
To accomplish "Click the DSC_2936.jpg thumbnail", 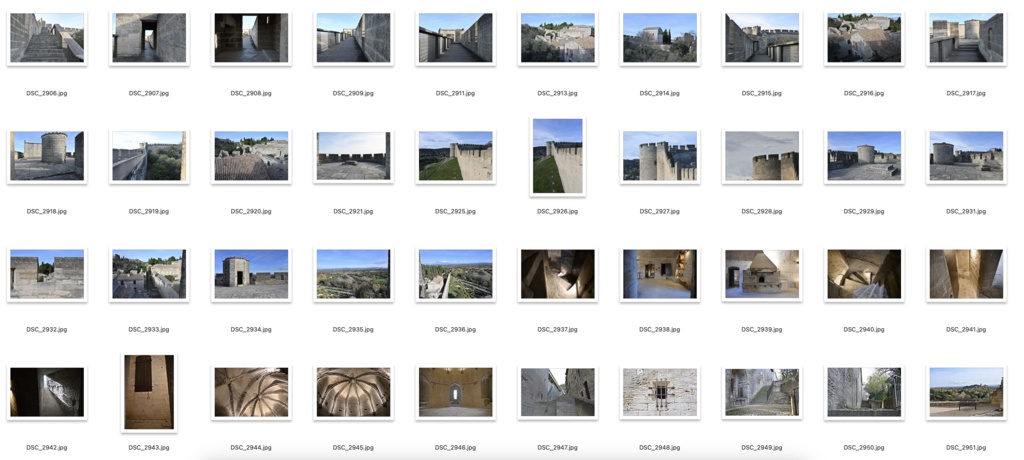I will 456,274.
